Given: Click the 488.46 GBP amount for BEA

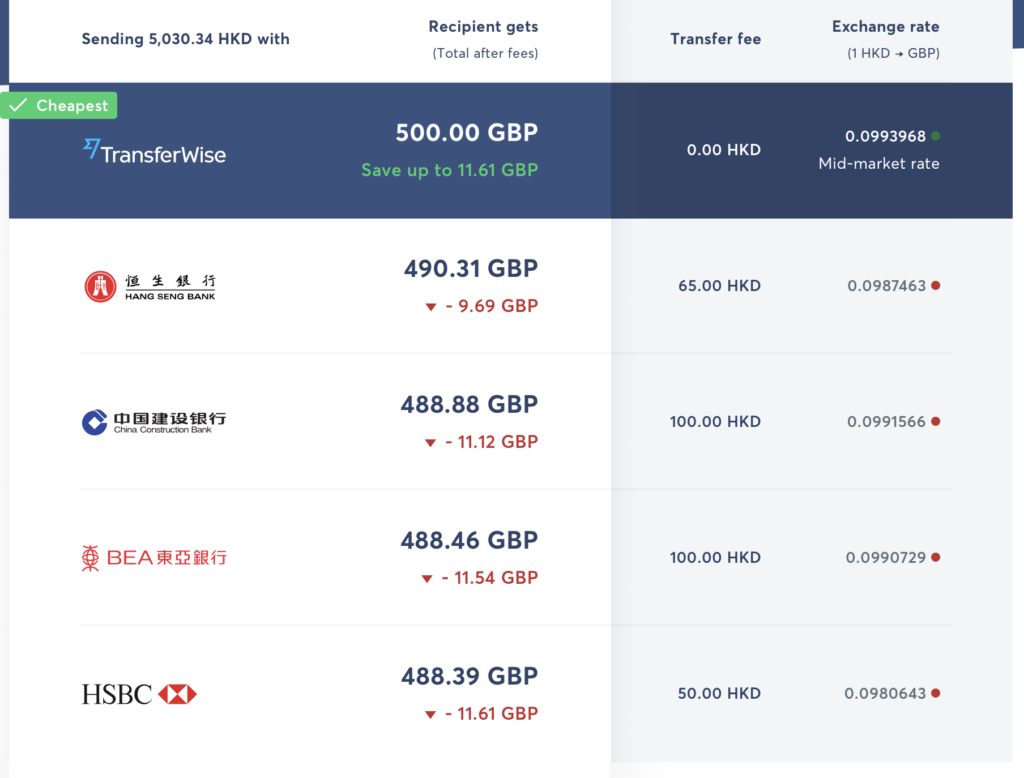Looking at the screenshot, I should pos(470,540).
